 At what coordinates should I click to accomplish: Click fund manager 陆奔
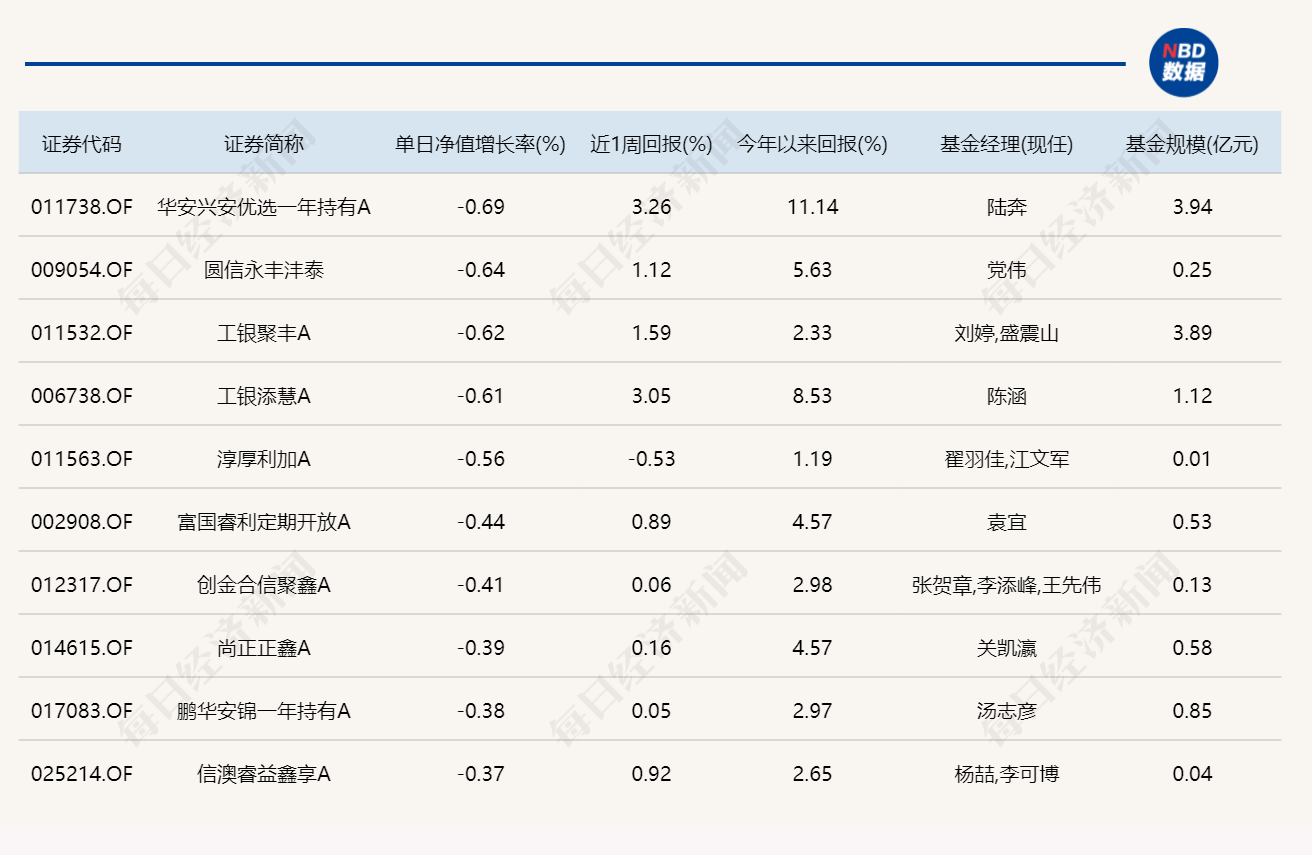[1006, 207]
